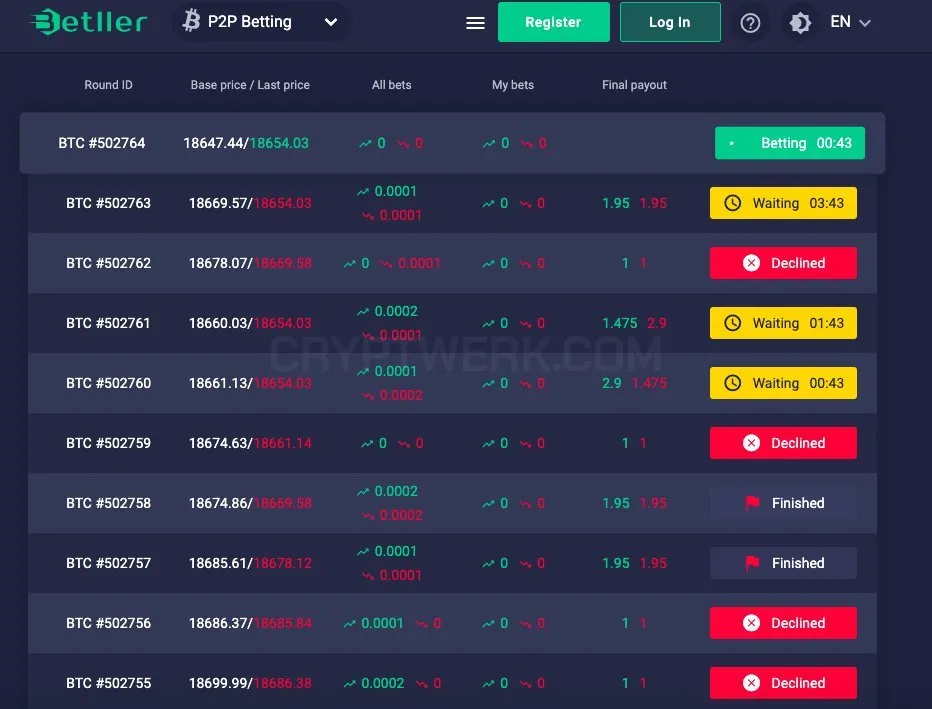Click the Betller logo

click(88, 22)
